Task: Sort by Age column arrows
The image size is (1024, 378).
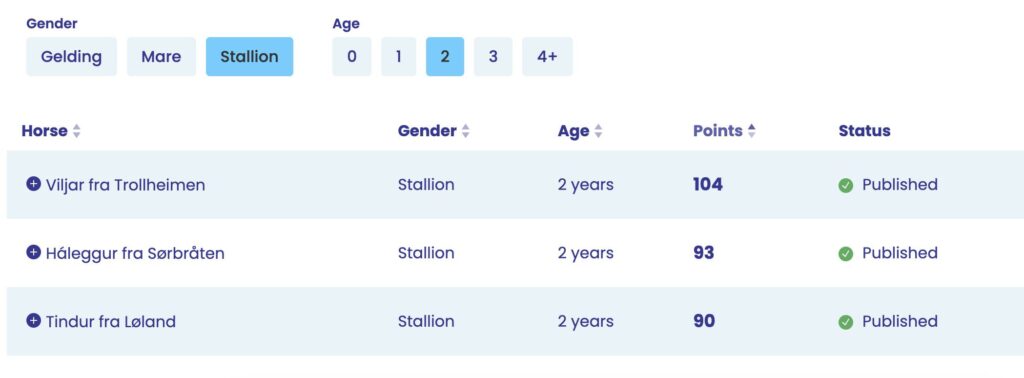Action: tap(598, 131)
